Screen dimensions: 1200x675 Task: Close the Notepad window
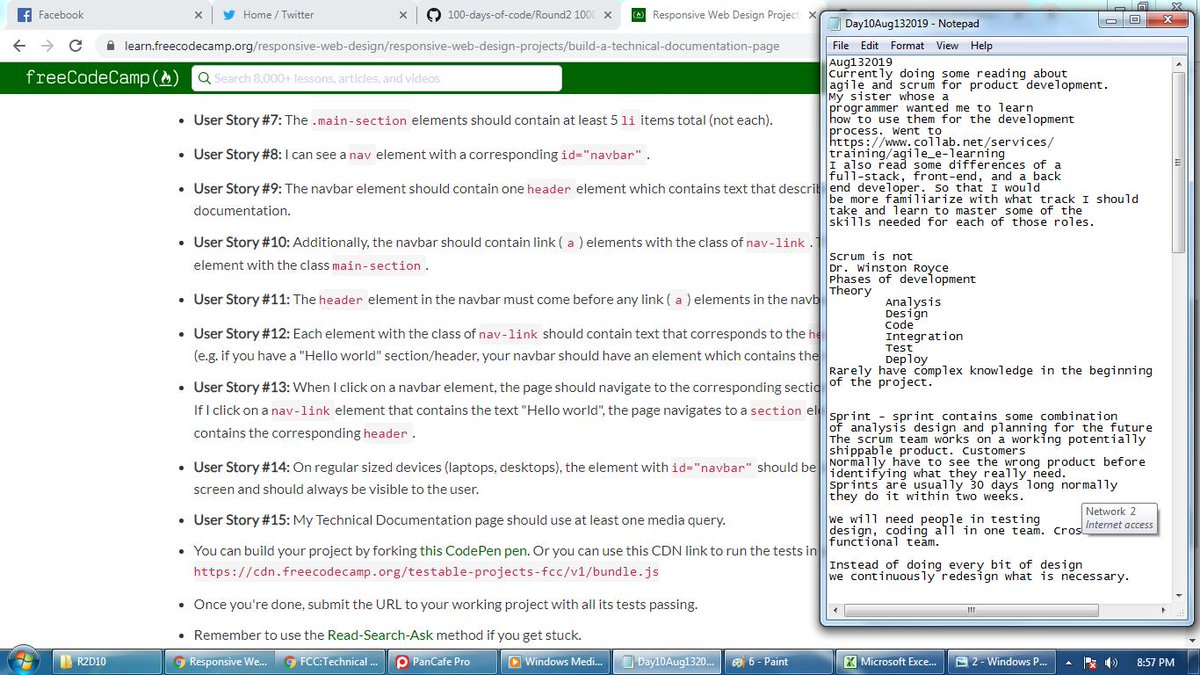tap(1170, 20)
